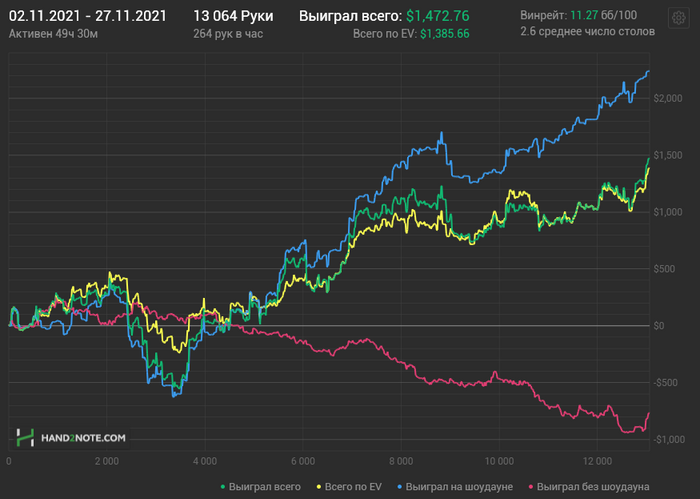Click the '264 рук в час' text

tap(228, 34)
